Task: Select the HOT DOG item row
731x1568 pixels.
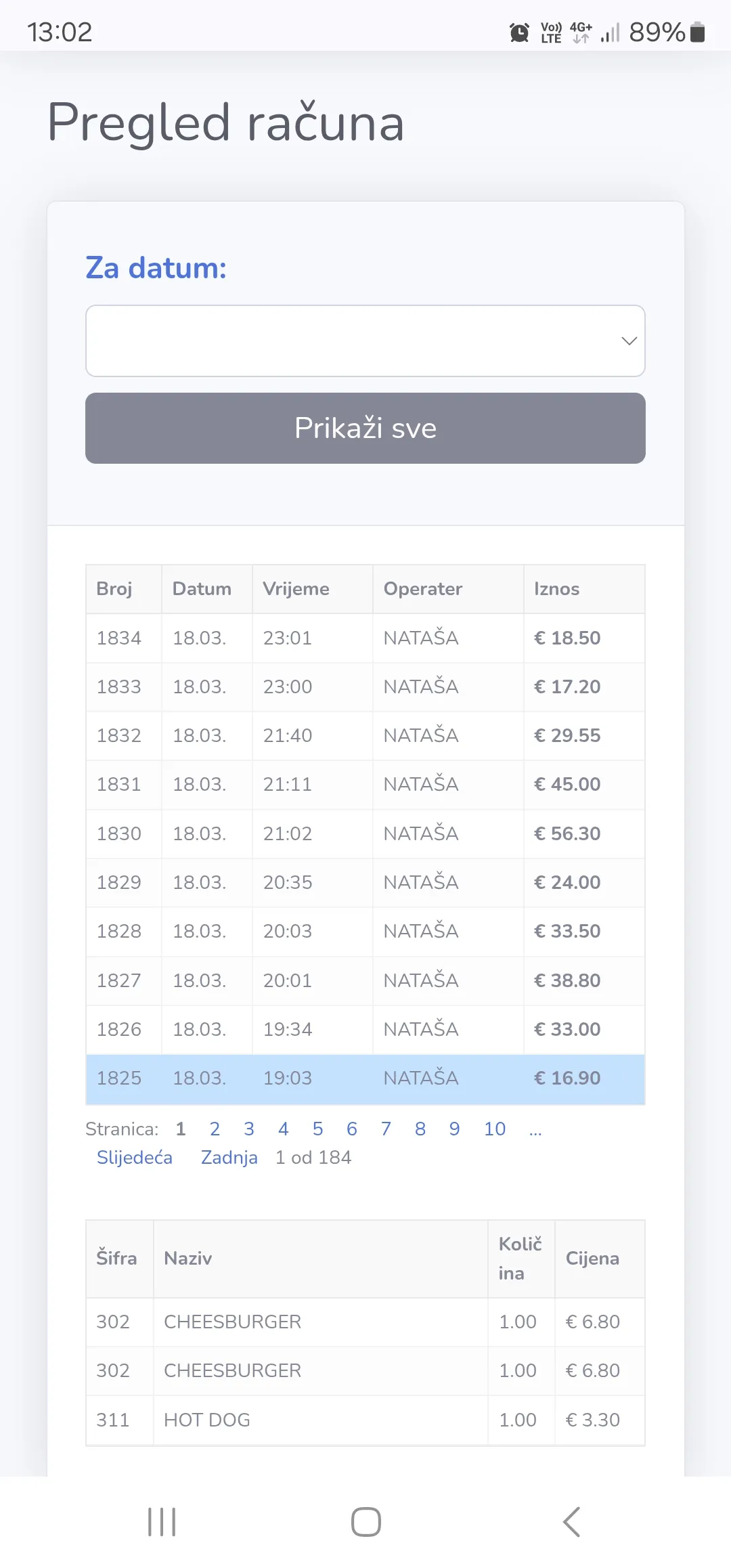Action: 365,1420
